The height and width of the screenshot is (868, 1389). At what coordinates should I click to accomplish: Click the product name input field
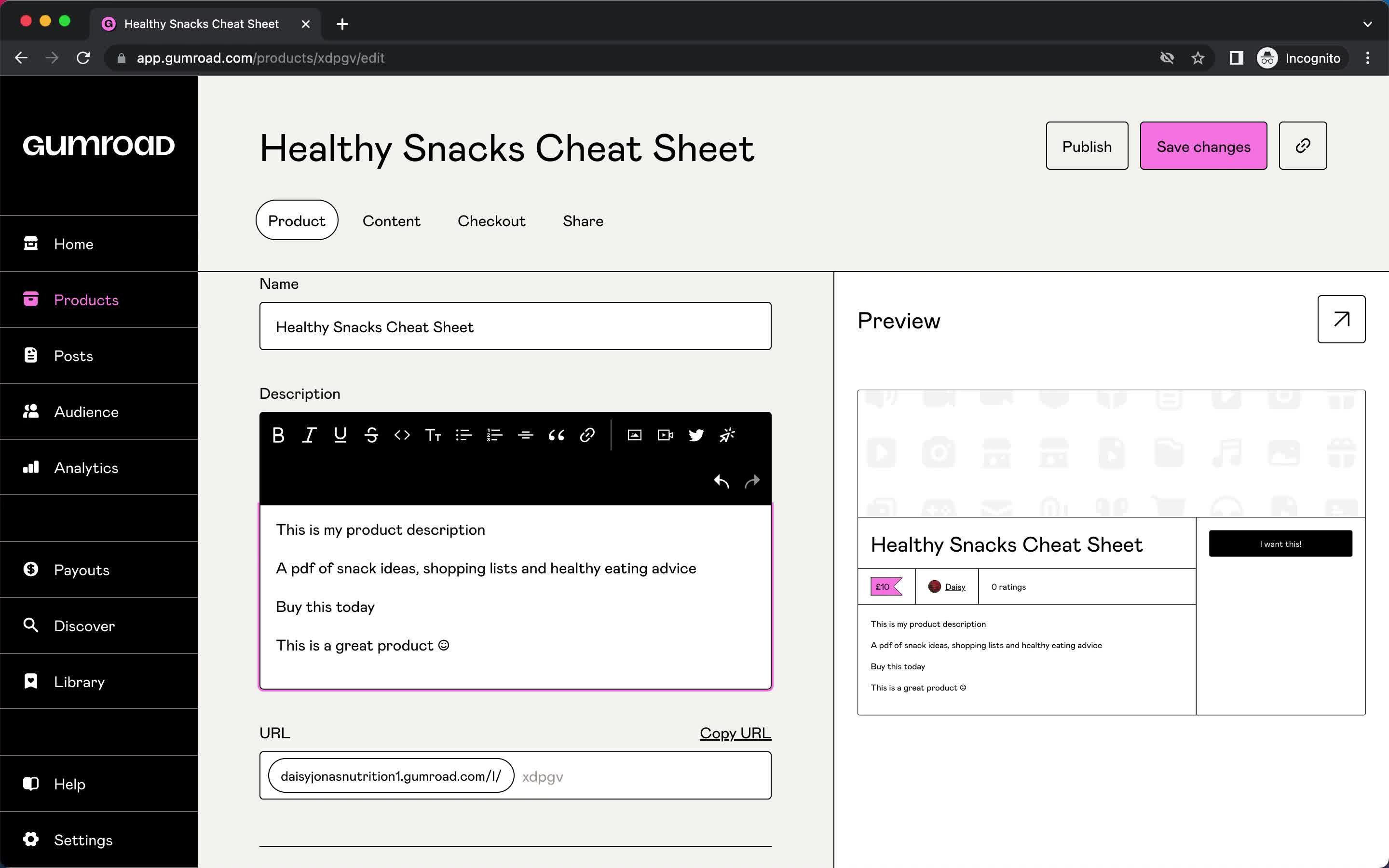click(515, 325)
